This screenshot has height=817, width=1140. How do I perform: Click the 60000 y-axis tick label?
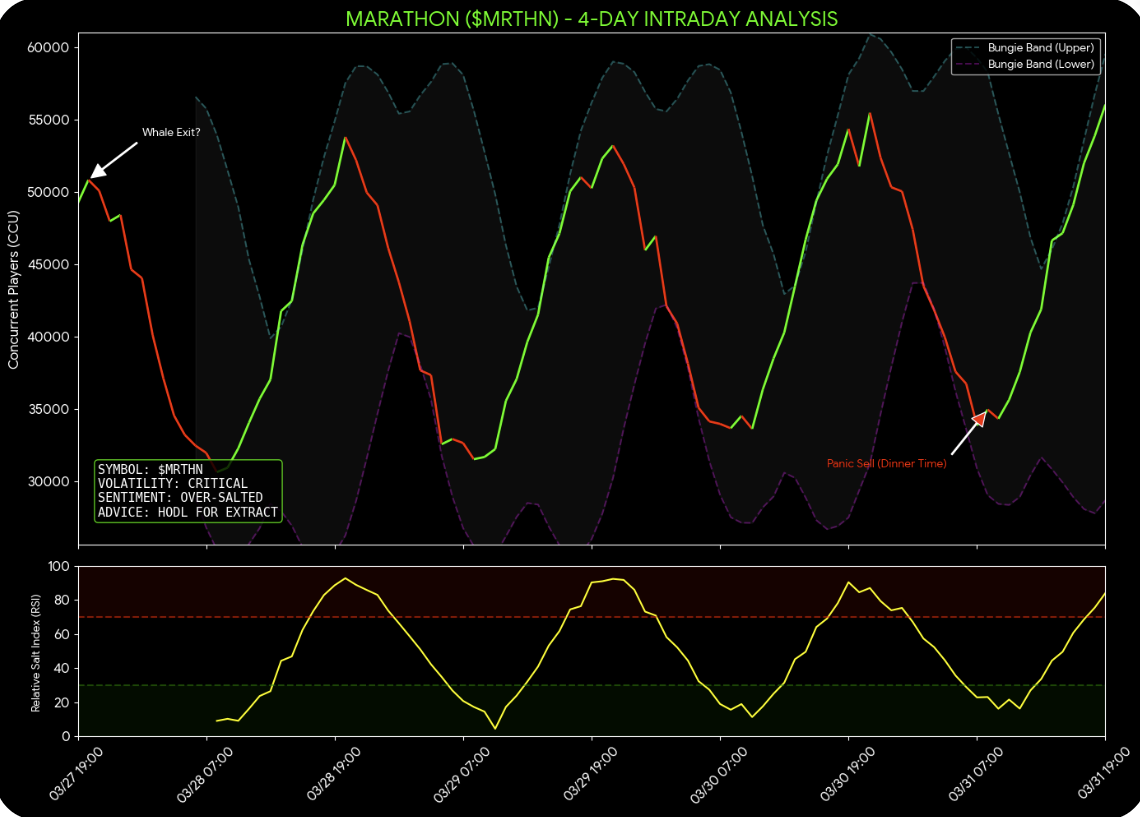48,48
